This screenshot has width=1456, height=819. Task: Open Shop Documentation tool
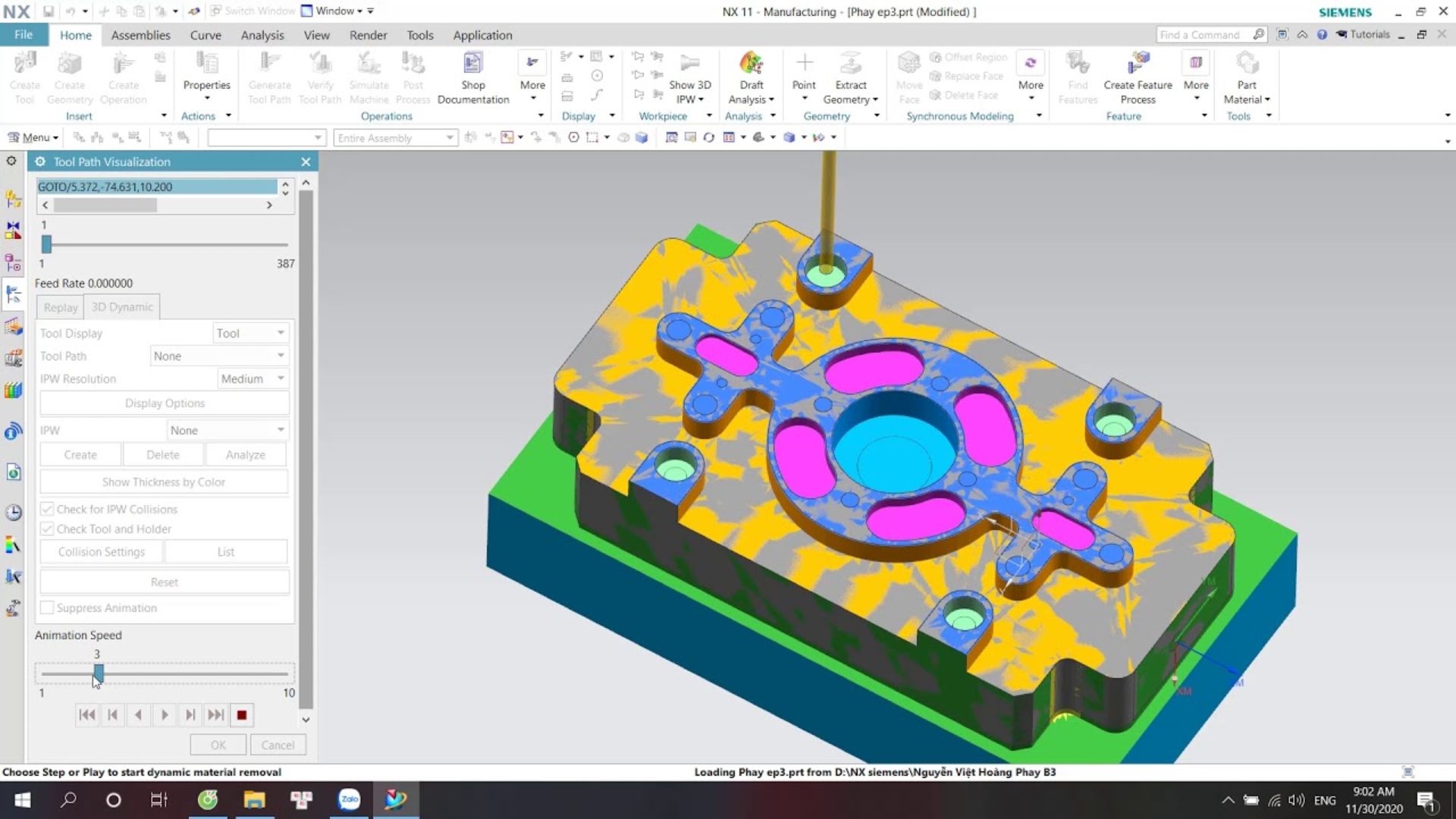tap(473, 78)
